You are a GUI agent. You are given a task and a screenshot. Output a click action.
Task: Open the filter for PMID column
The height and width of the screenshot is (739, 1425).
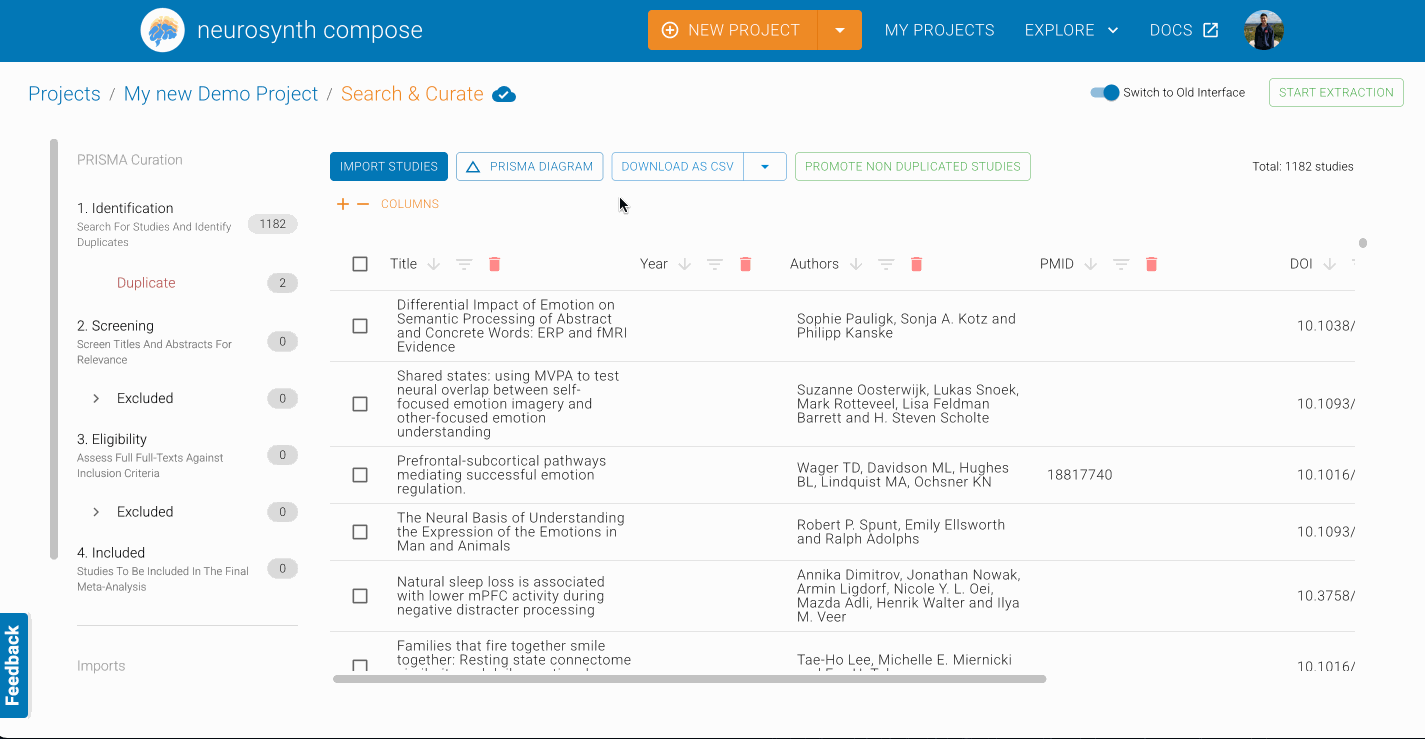(1121, 264)
